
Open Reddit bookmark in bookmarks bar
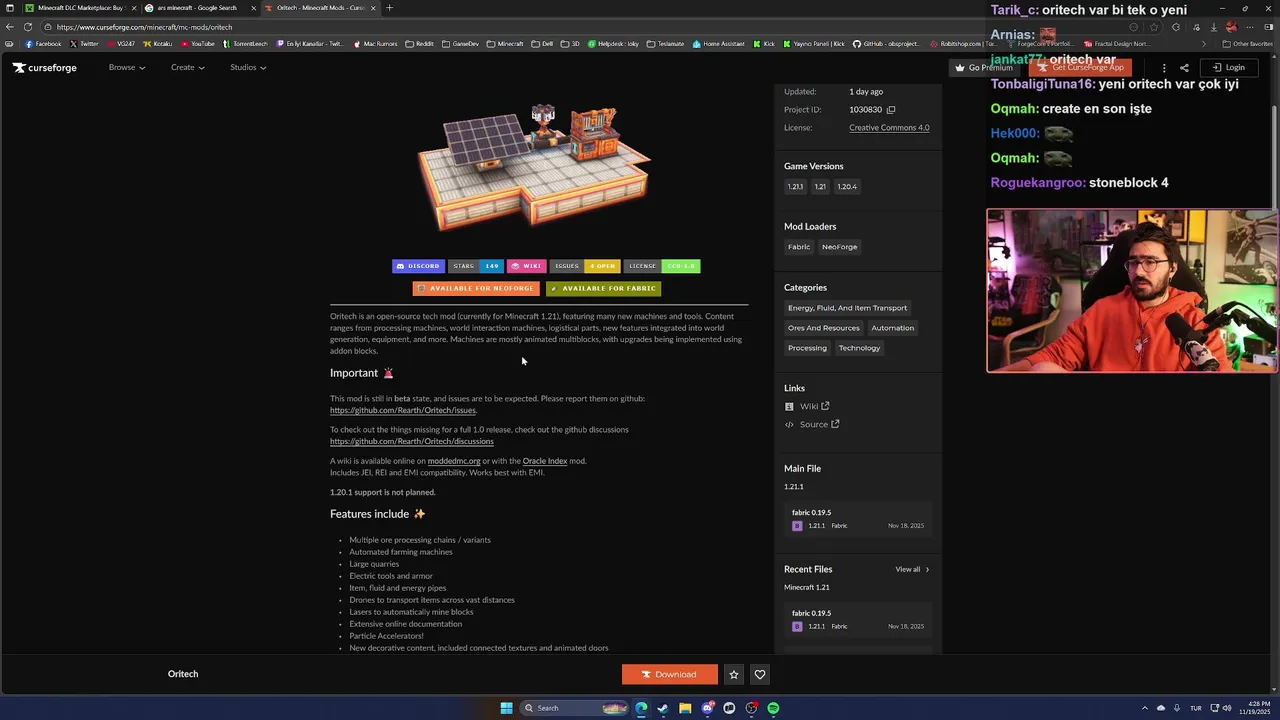coord(419,44)
